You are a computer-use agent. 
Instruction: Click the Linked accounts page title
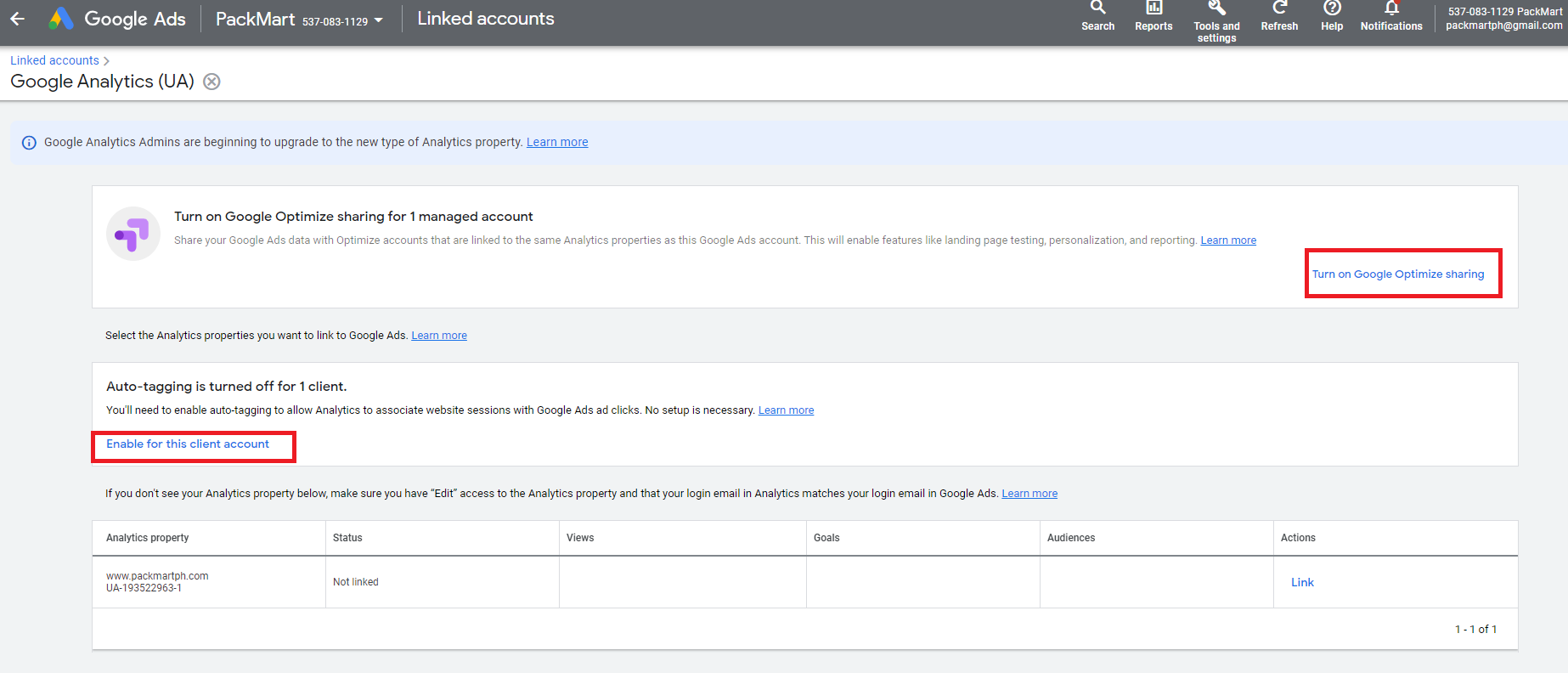tap(486, 19)
